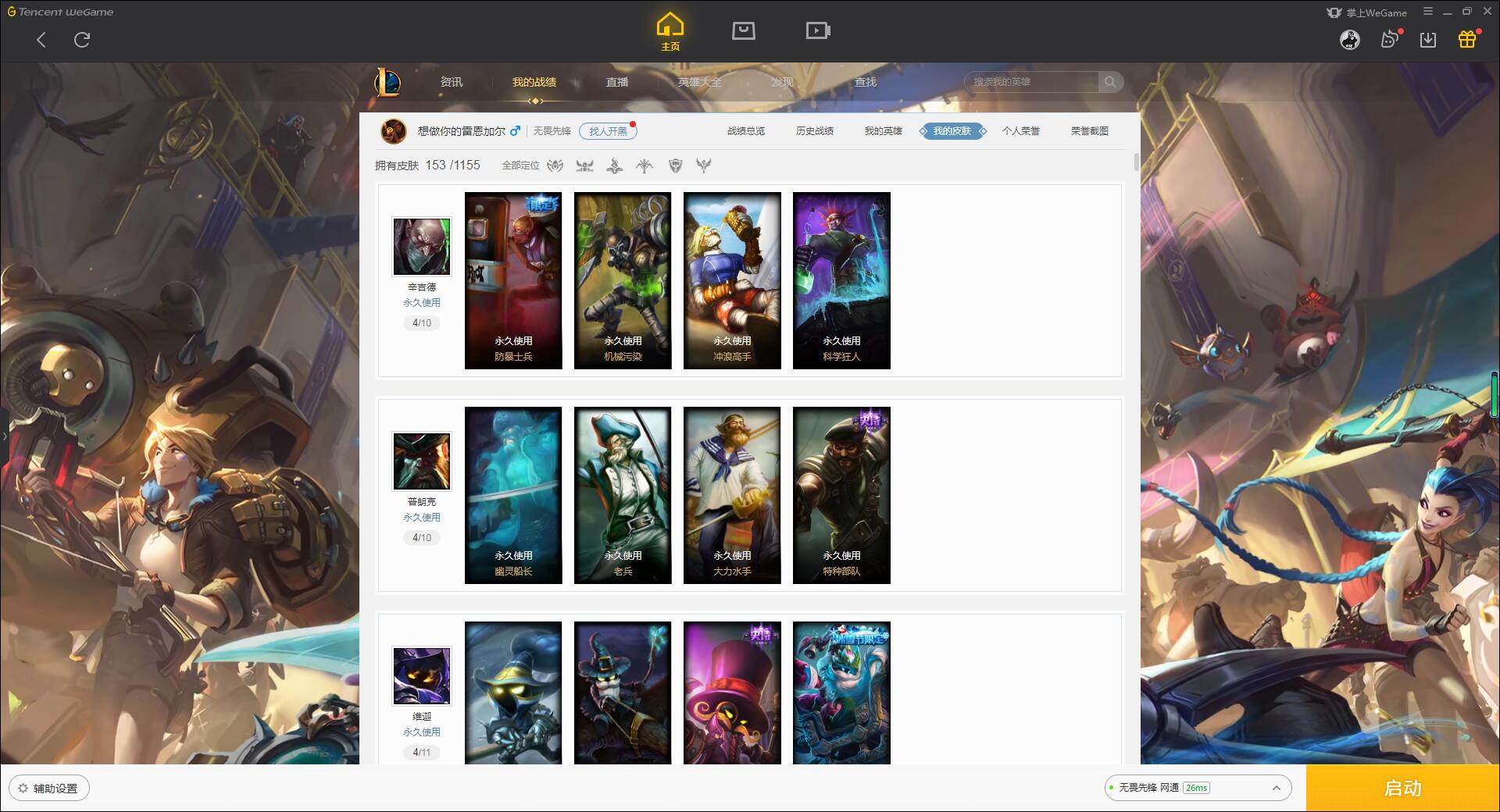Open the hamburger menu at top right

pos(1428,12)
